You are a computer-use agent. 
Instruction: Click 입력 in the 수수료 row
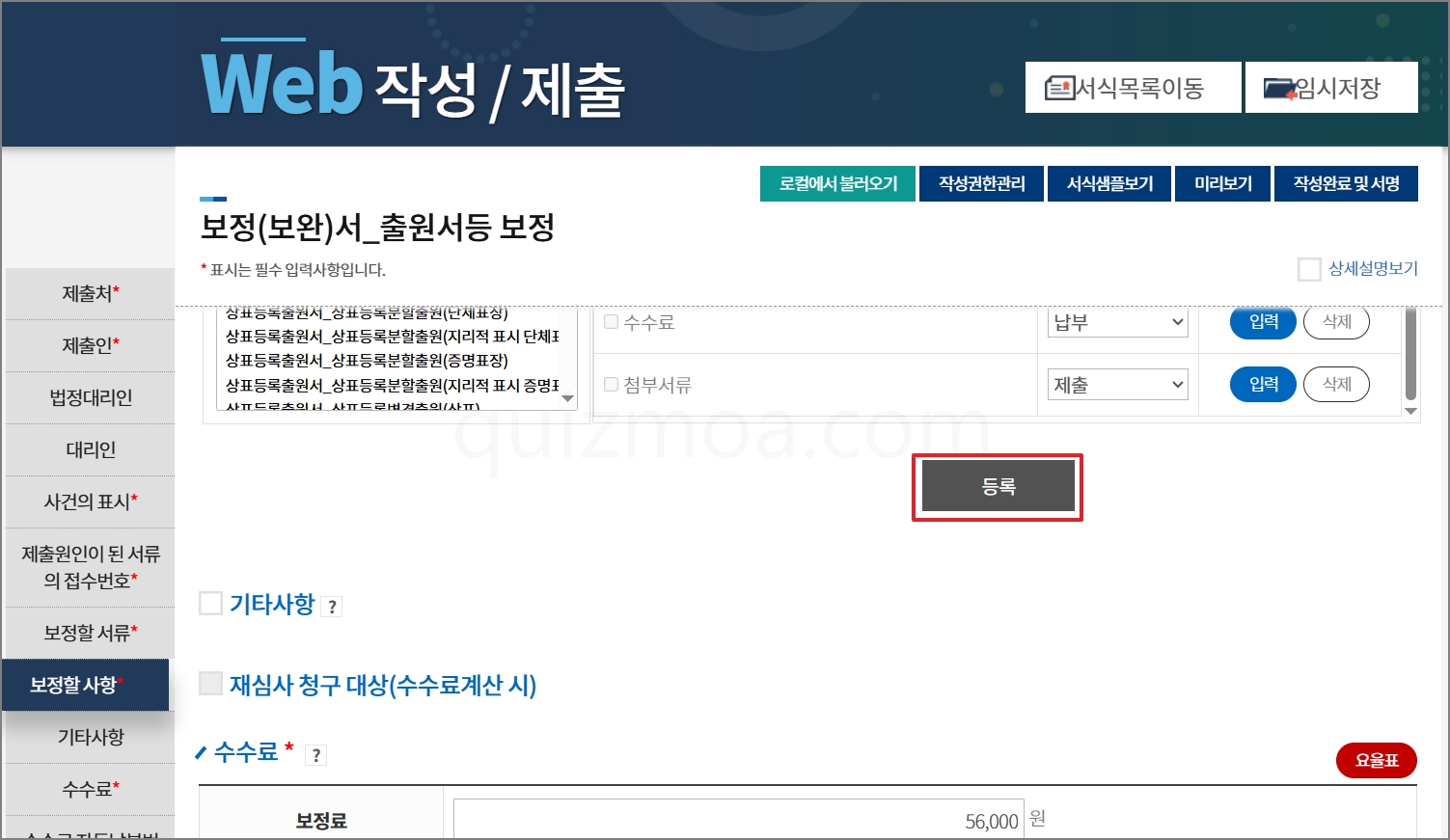click(x=1263, y=321)
